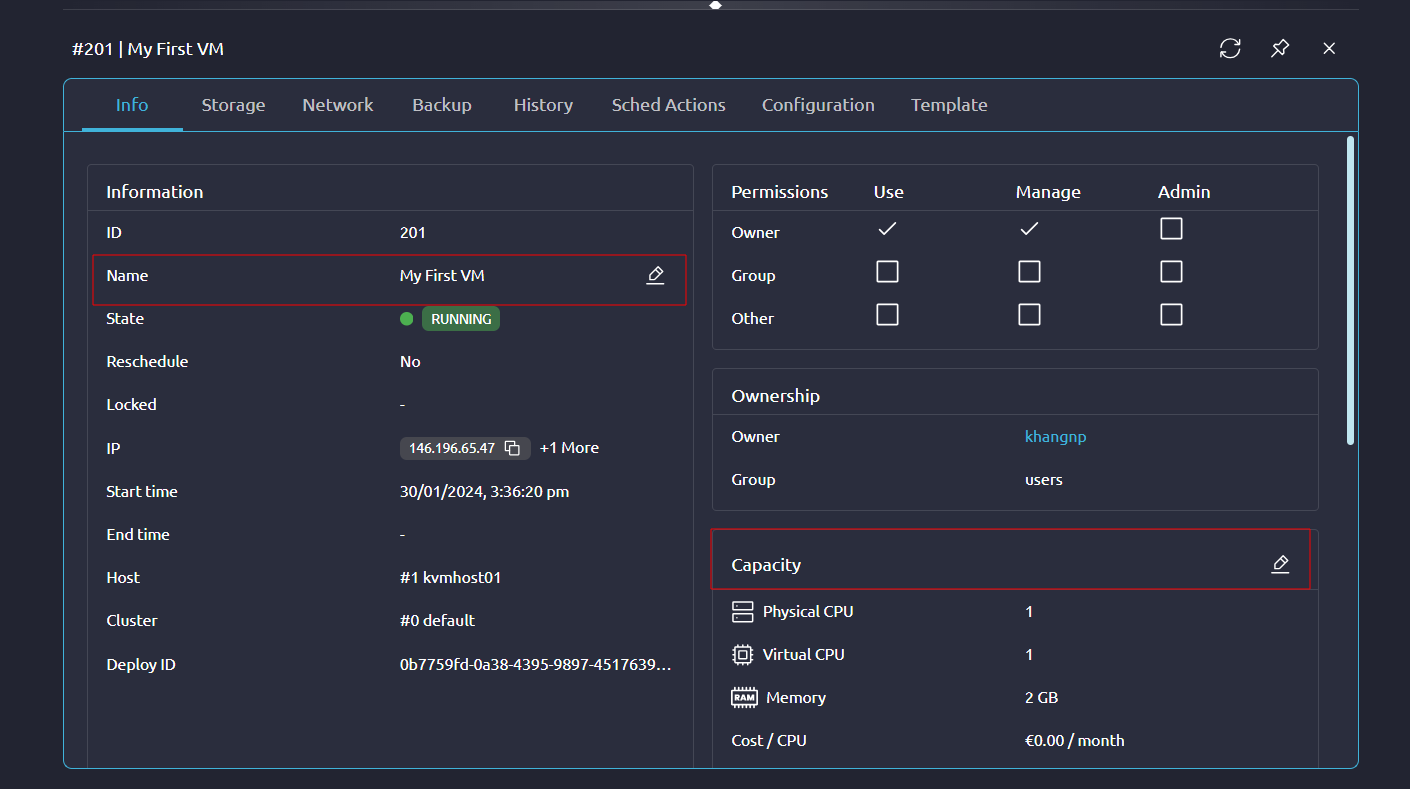Click the Virtual CPU chip icon

point(742,655)
